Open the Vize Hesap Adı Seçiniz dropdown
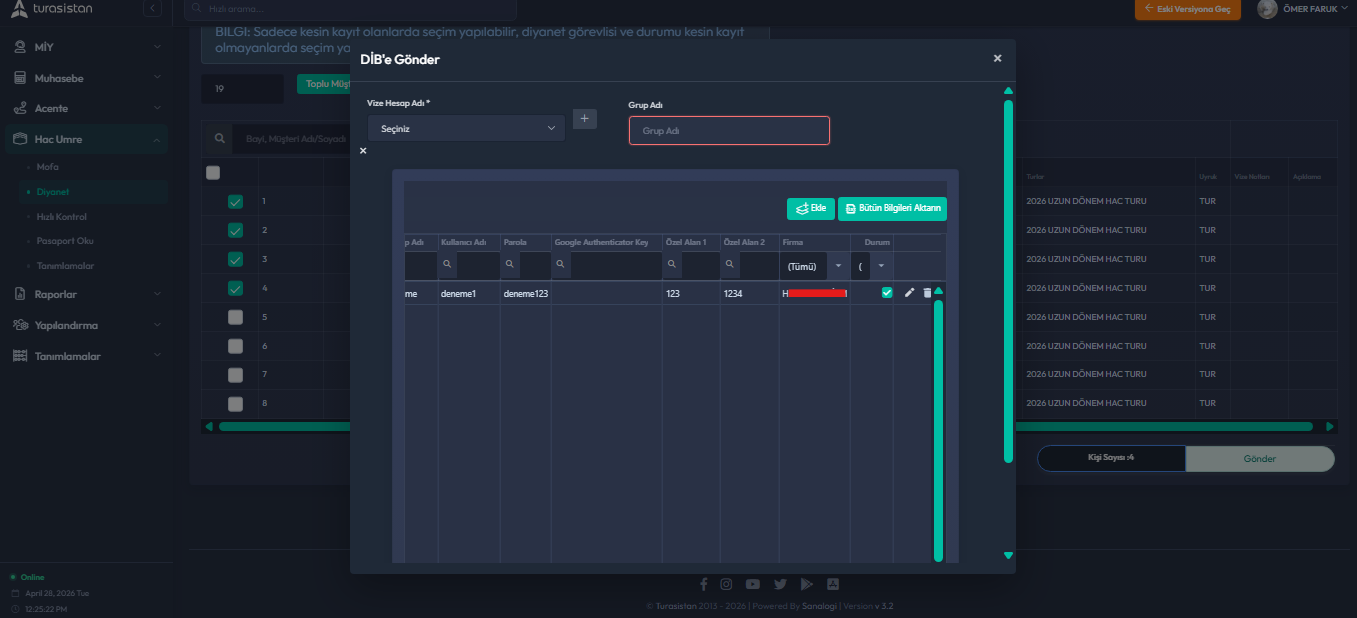This screenshot has width=1357, height=618. pos(466,129)
